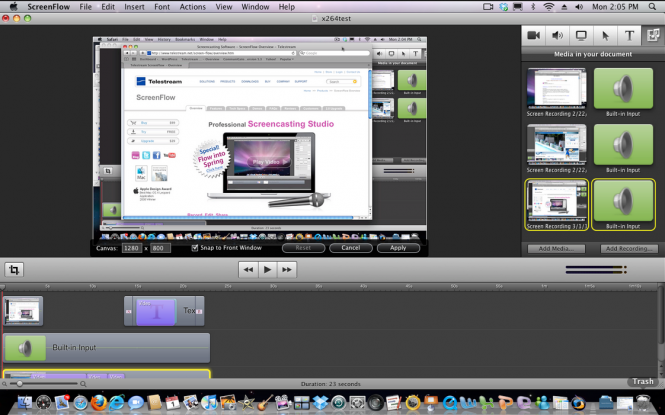Viewport: 665px width, 415px height.
Task: Select the Screen Recording 3/1 thumbnail
Action: pos(556,204)
